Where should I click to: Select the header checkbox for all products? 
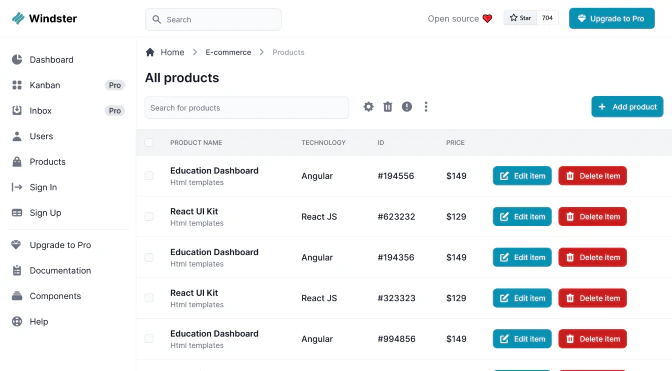click(149, 143)
